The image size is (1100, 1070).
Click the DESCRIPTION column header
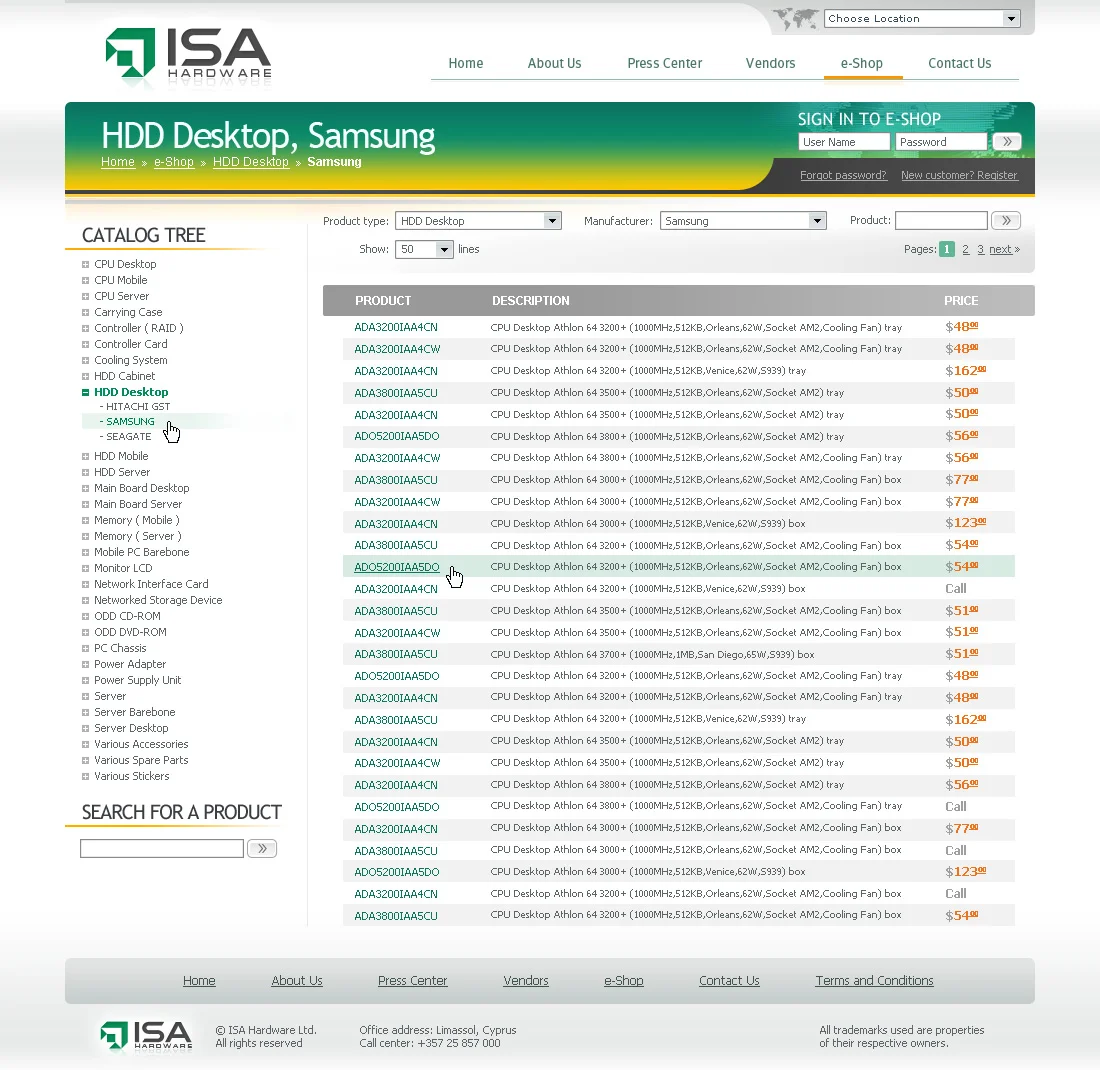pos(530,300)
